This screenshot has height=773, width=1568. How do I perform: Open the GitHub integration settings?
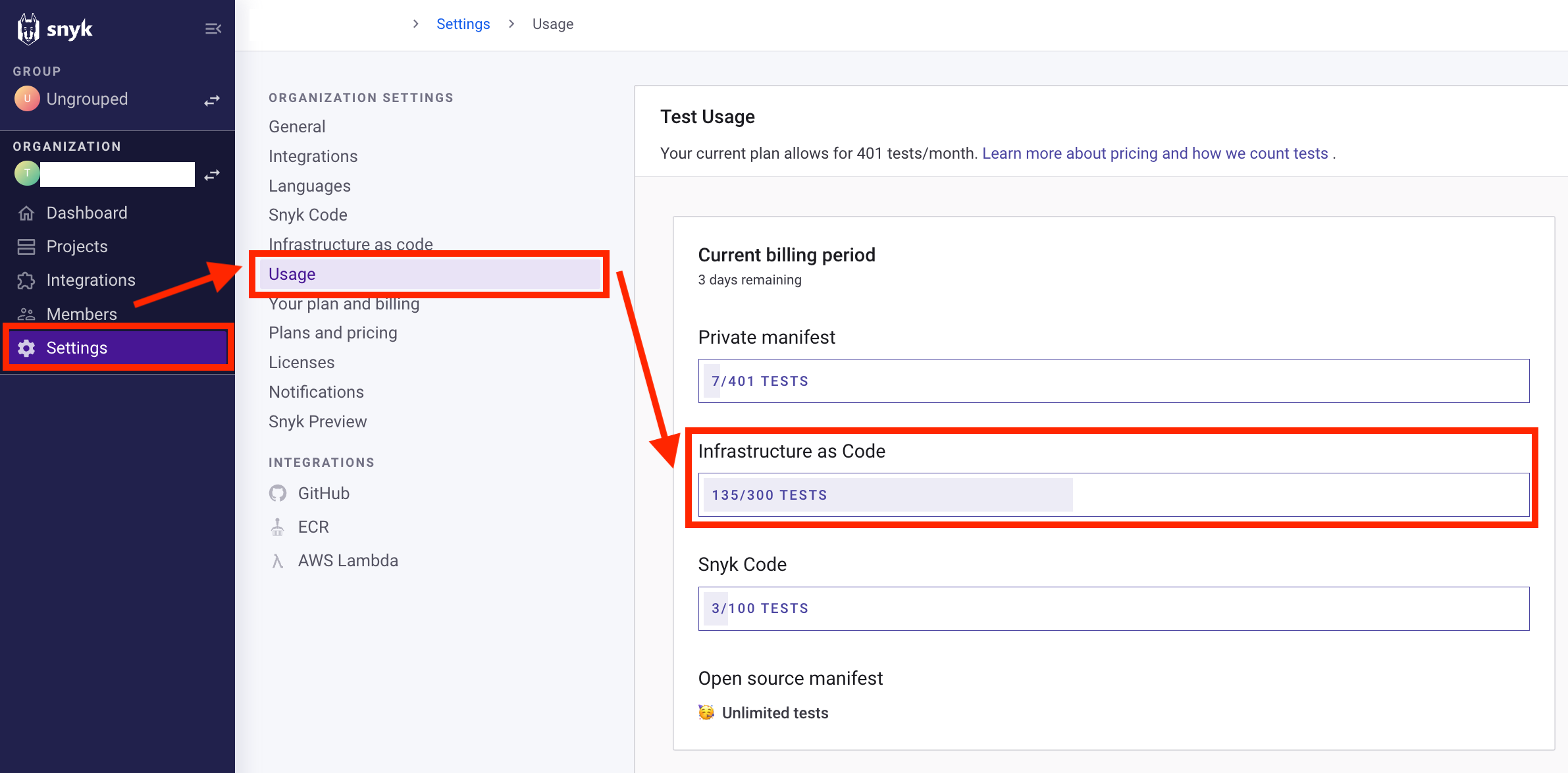324,493
